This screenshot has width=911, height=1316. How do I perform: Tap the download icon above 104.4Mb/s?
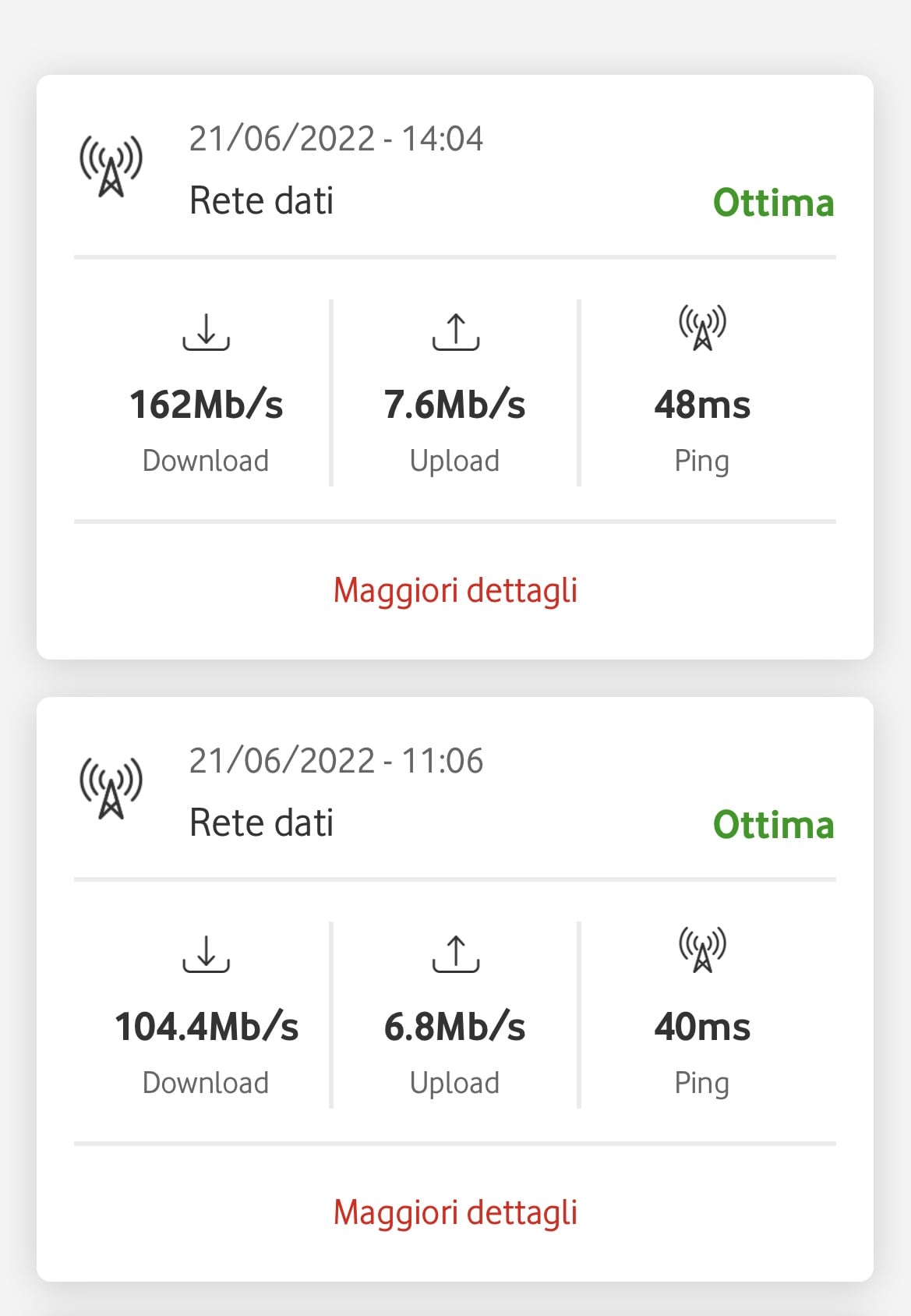[206, 953]
